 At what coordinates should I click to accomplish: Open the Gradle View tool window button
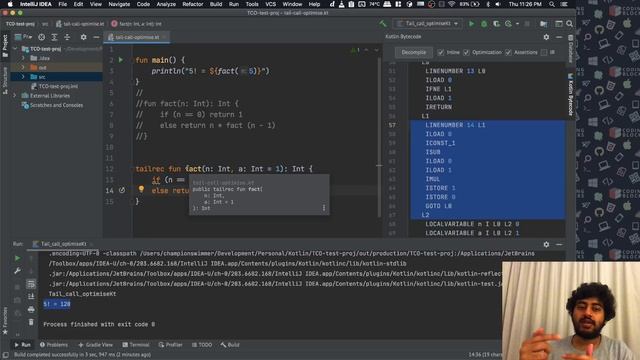[95, 345]
